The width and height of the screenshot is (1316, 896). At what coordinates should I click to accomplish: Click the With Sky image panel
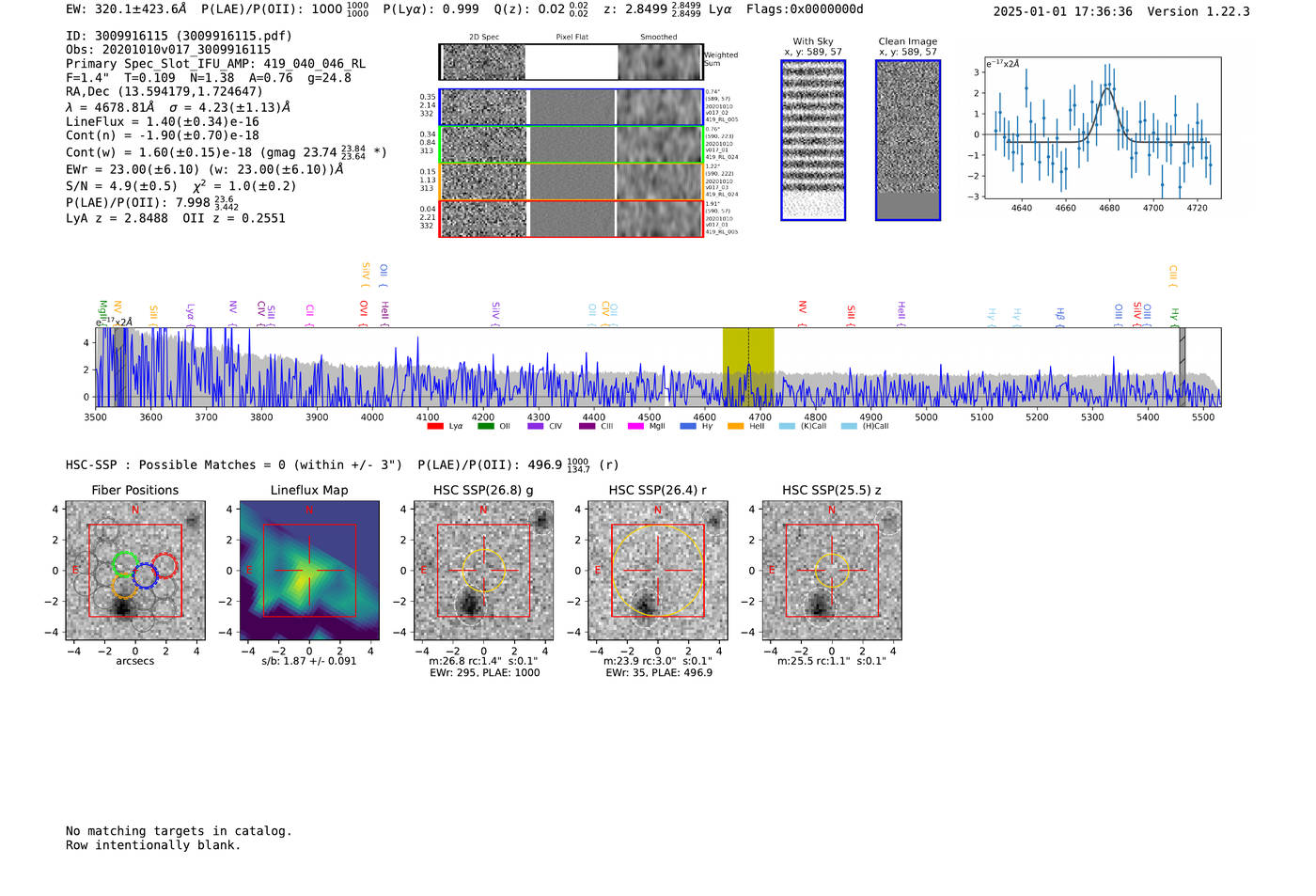click(x=813, y=140)
